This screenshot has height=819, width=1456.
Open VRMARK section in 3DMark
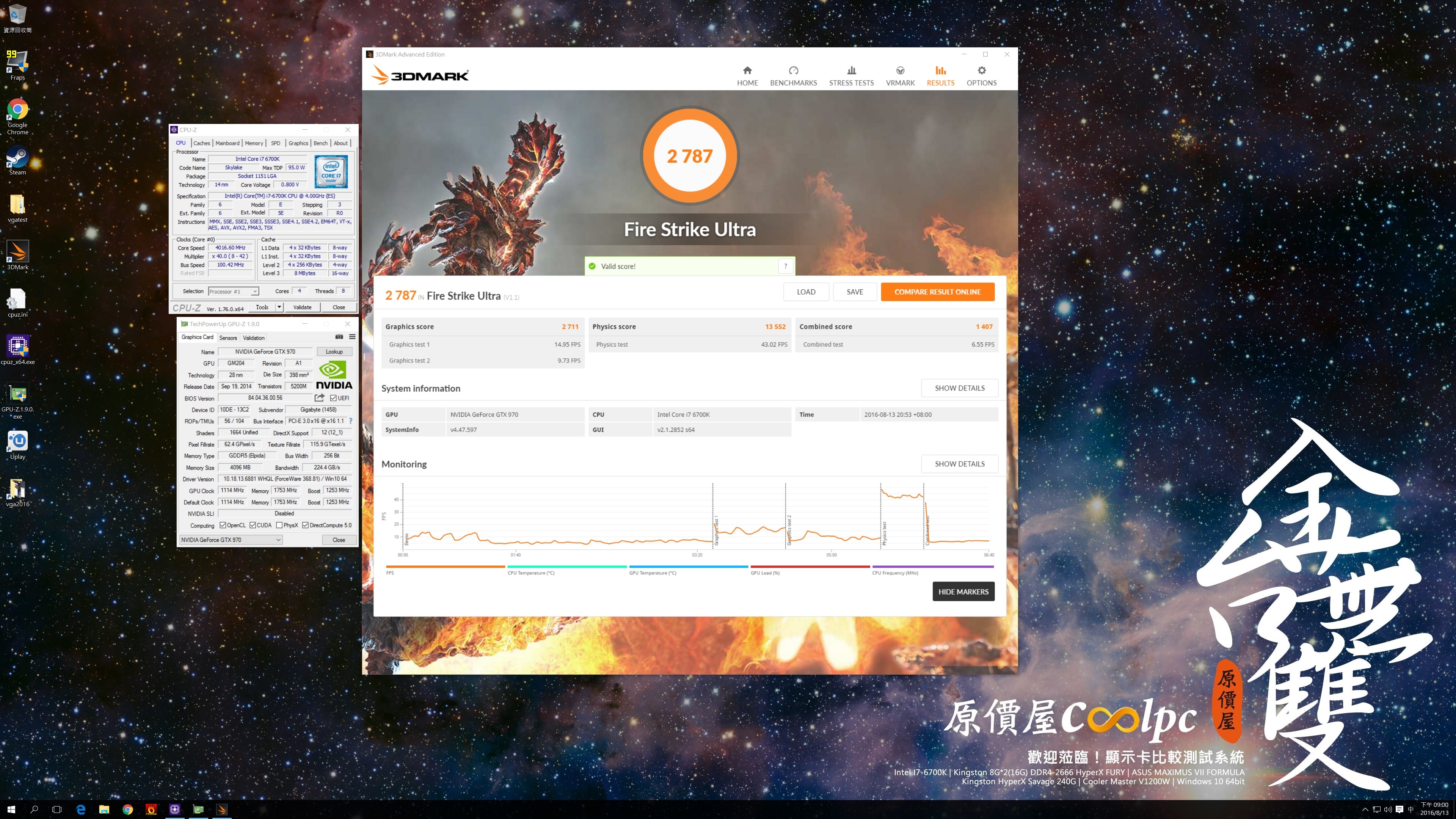[x=900, y=76]
